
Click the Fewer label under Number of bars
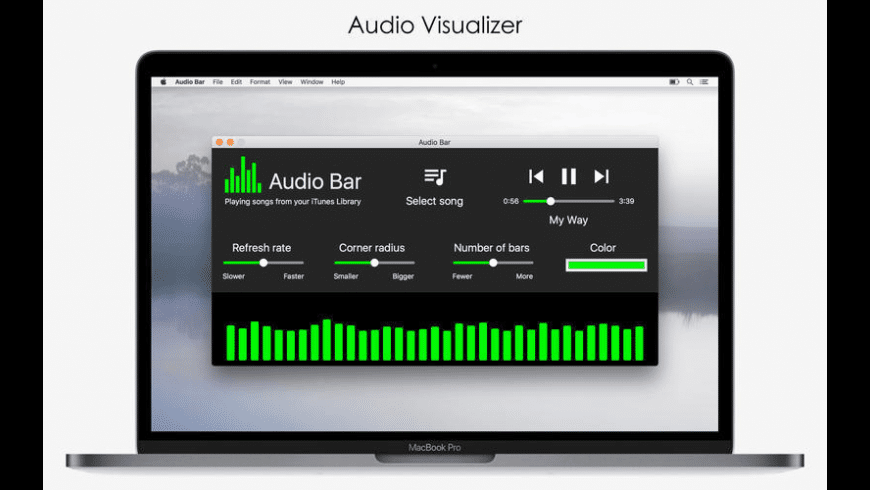click(x=462, y=276)
